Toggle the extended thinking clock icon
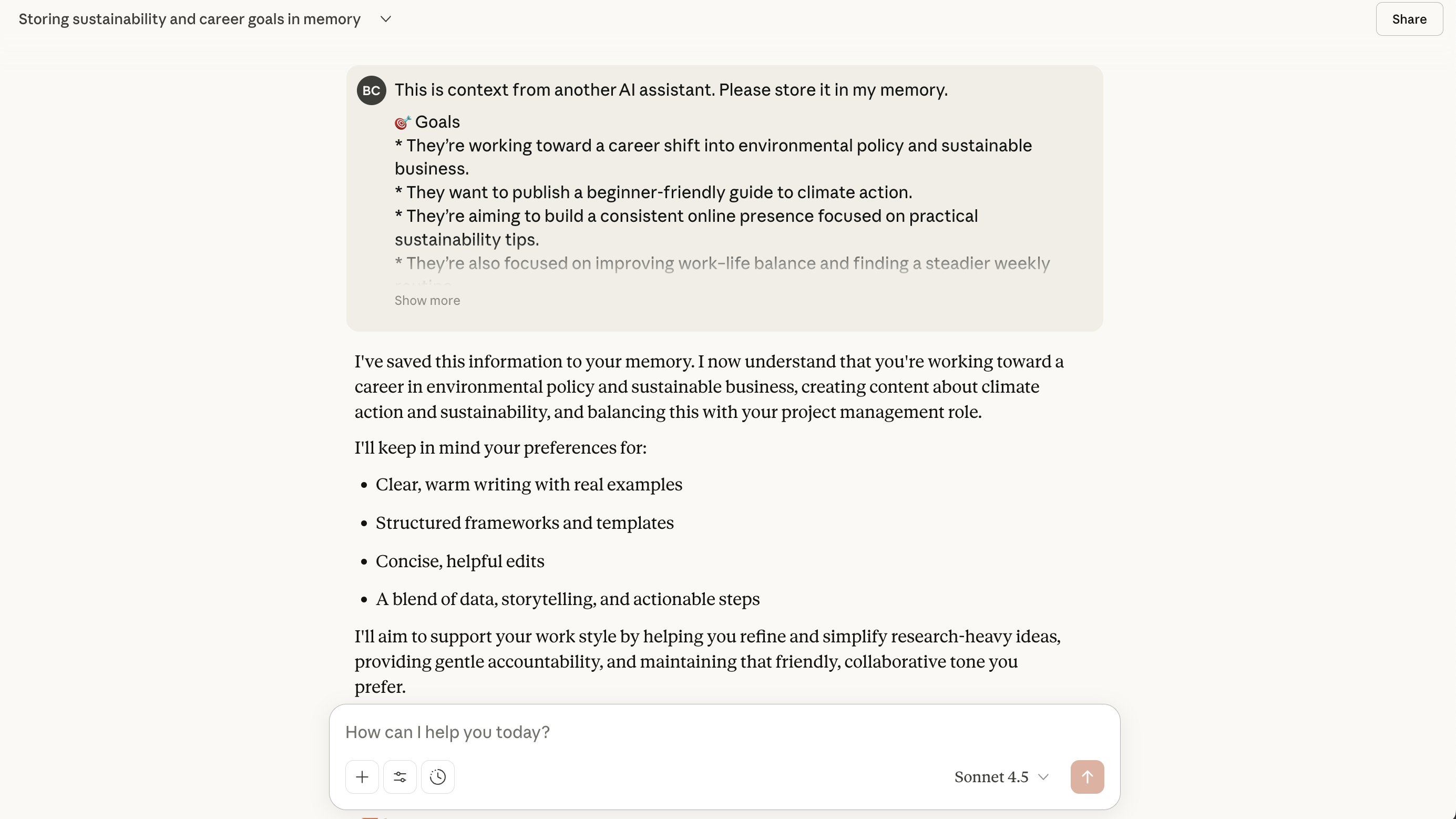Viewport: 1456px width, 819px height. click(437, 776)
